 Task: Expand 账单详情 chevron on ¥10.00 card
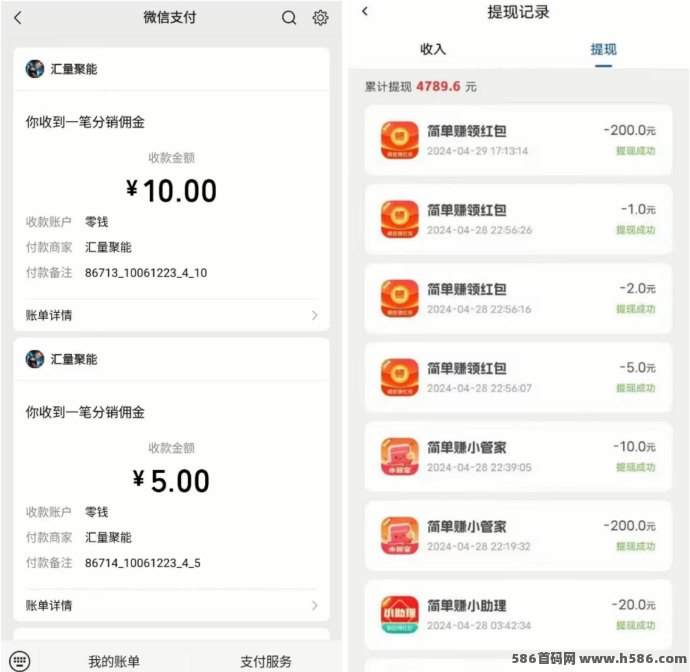(315, 315)
